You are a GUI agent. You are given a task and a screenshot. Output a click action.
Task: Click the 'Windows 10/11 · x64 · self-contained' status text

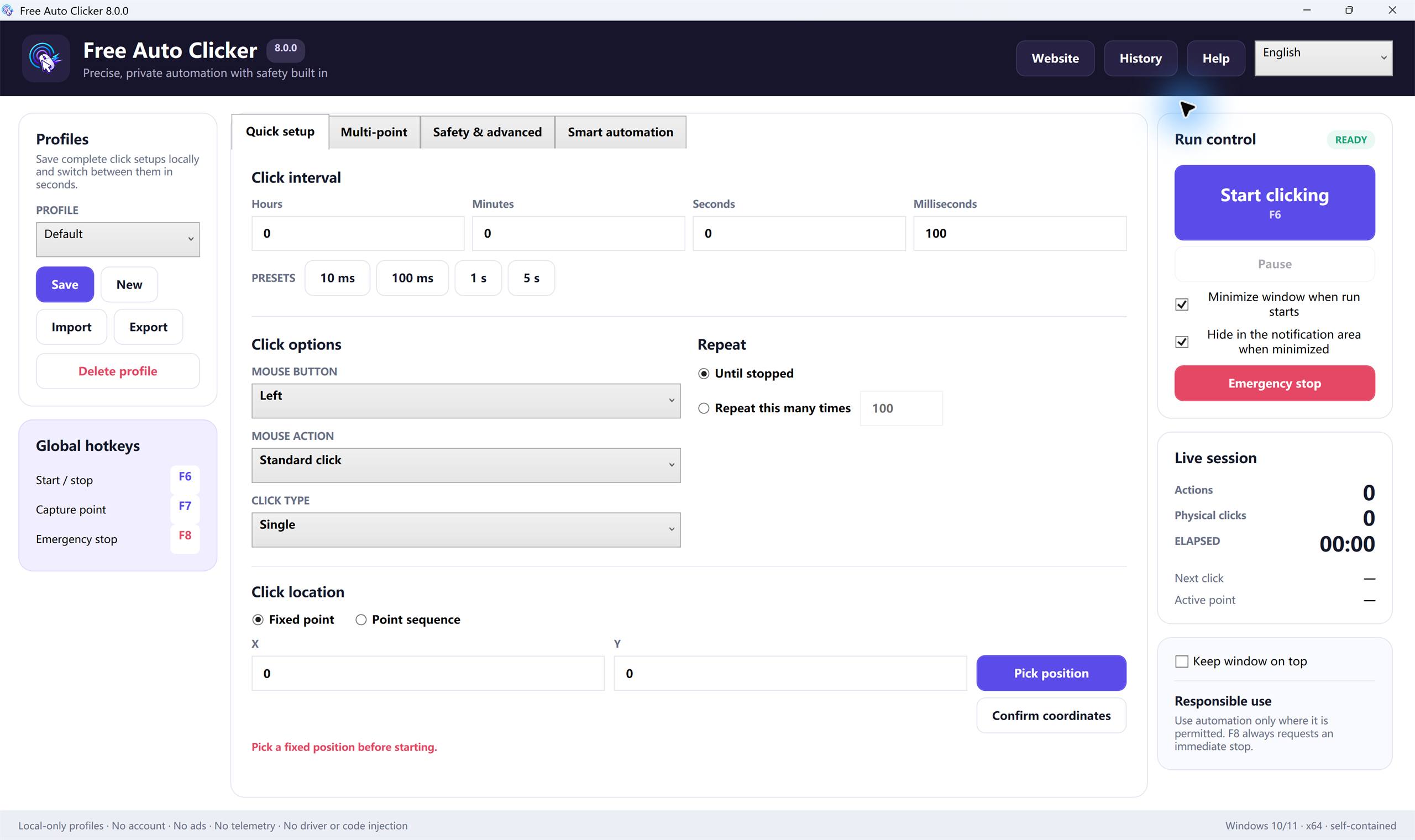[x=1311, y=826]
